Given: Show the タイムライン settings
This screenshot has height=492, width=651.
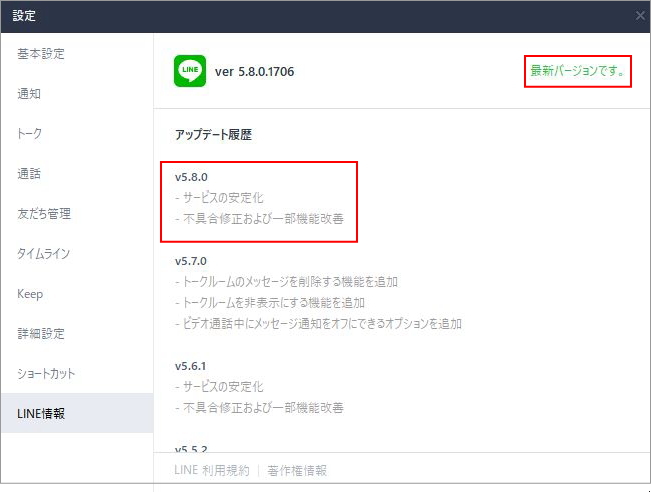Looking at the screenshot, I should tap(44, 254).
